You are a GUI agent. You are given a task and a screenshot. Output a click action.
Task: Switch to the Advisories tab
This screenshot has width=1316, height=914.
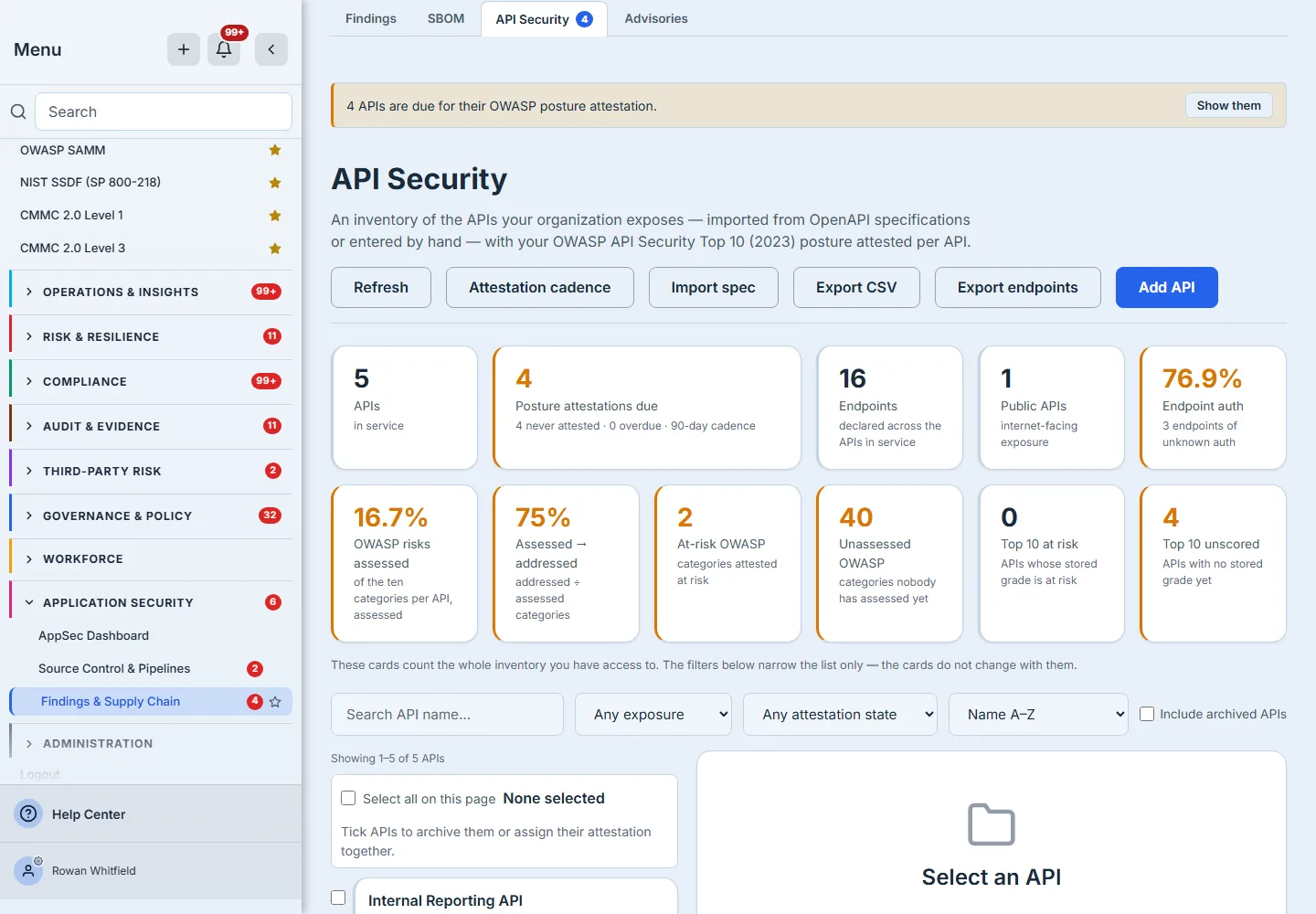tap(656, 18)
